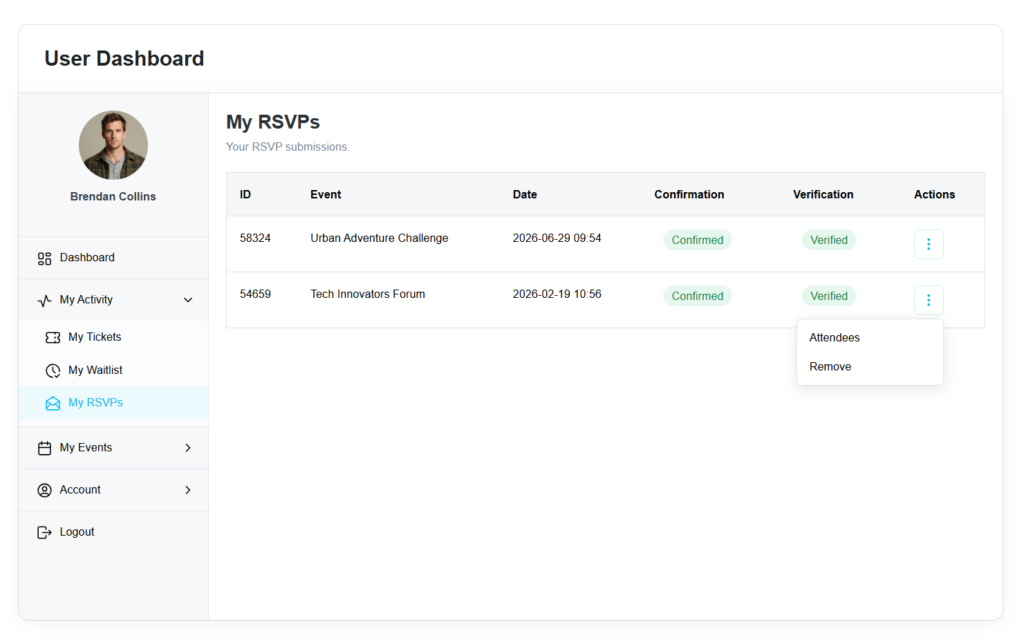
Task: Click the Actions column header
Action: (x=934, y=195)
